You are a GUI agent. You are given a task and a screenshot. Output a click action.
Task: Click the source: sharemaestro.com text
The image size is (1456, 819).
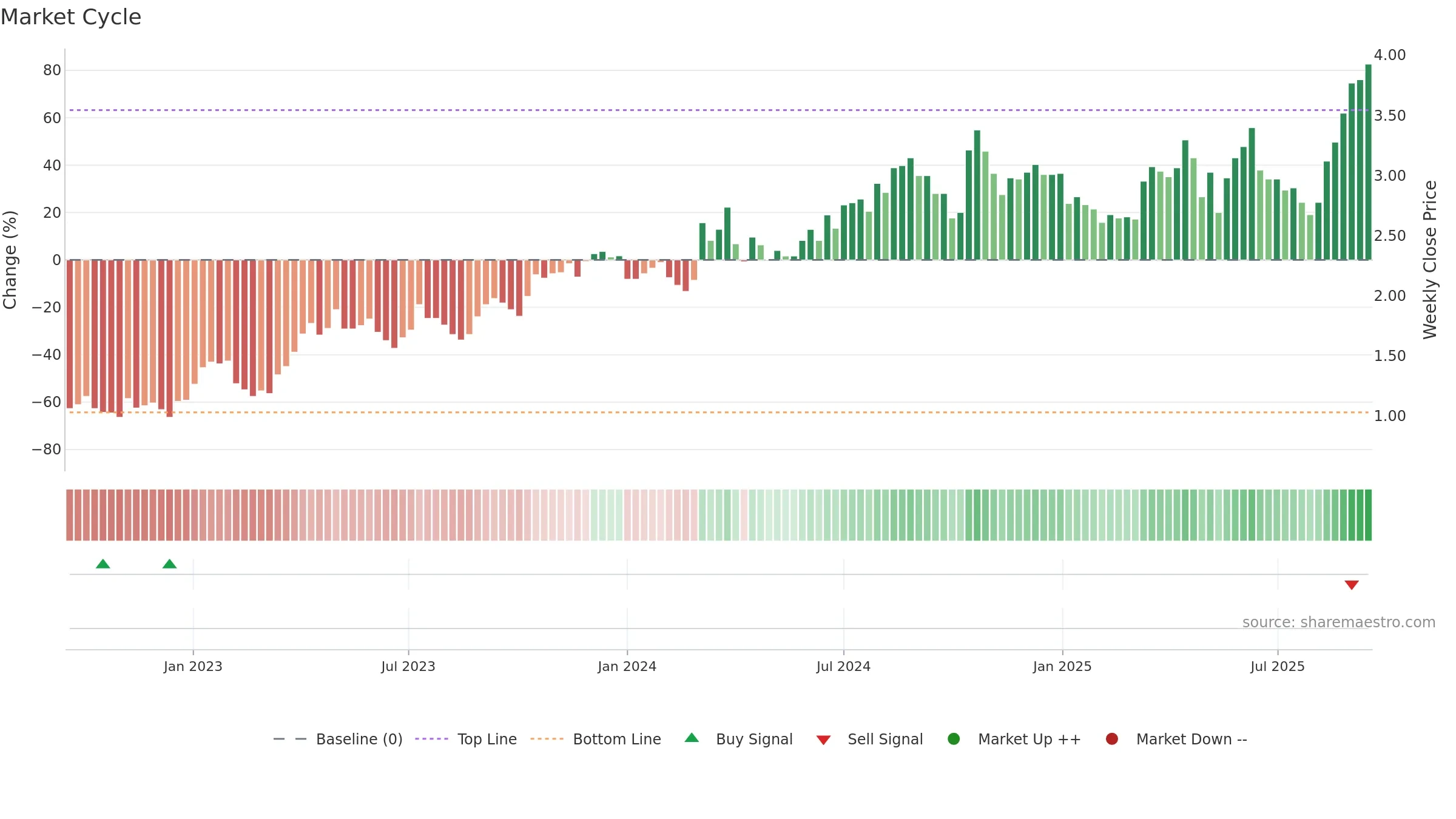pyautogui.click(x=1339, y=622)
